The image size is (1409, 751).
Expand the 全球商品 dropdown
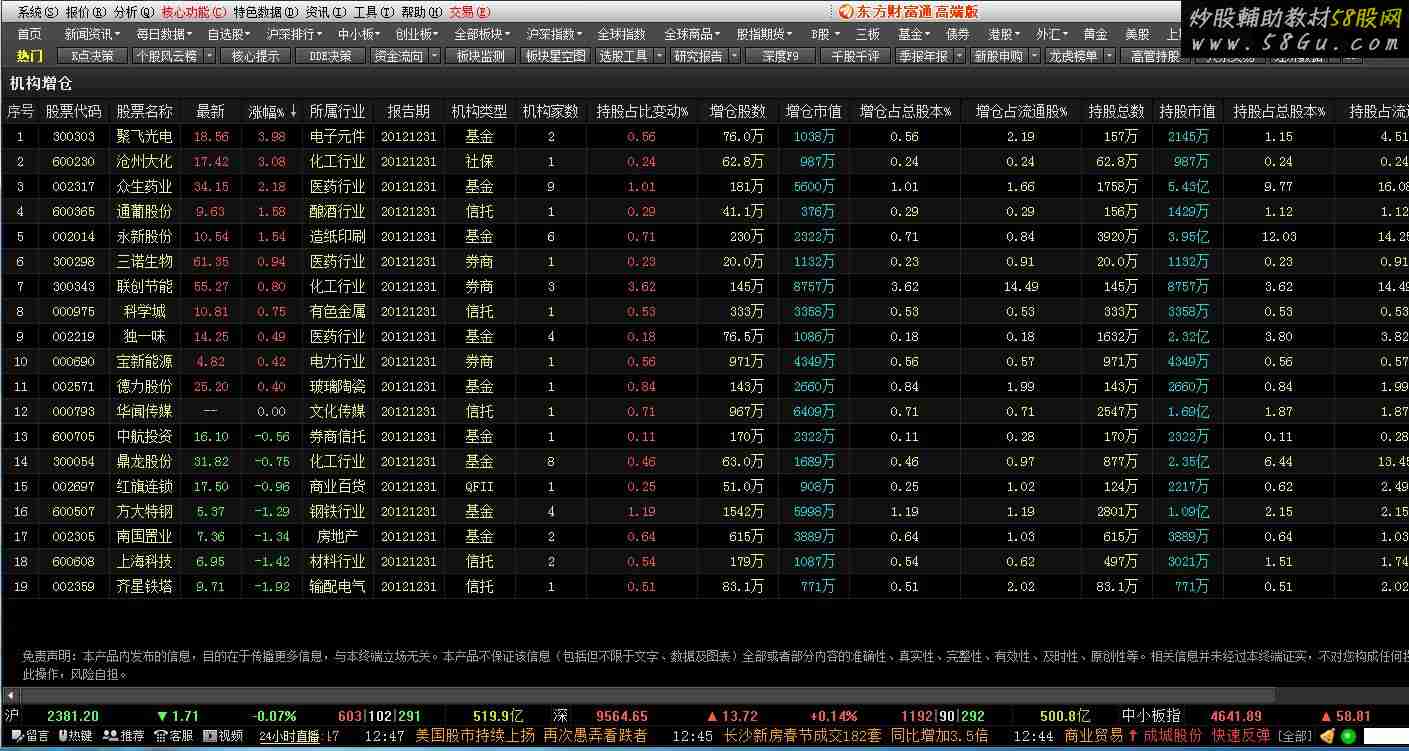coord(693,34)
